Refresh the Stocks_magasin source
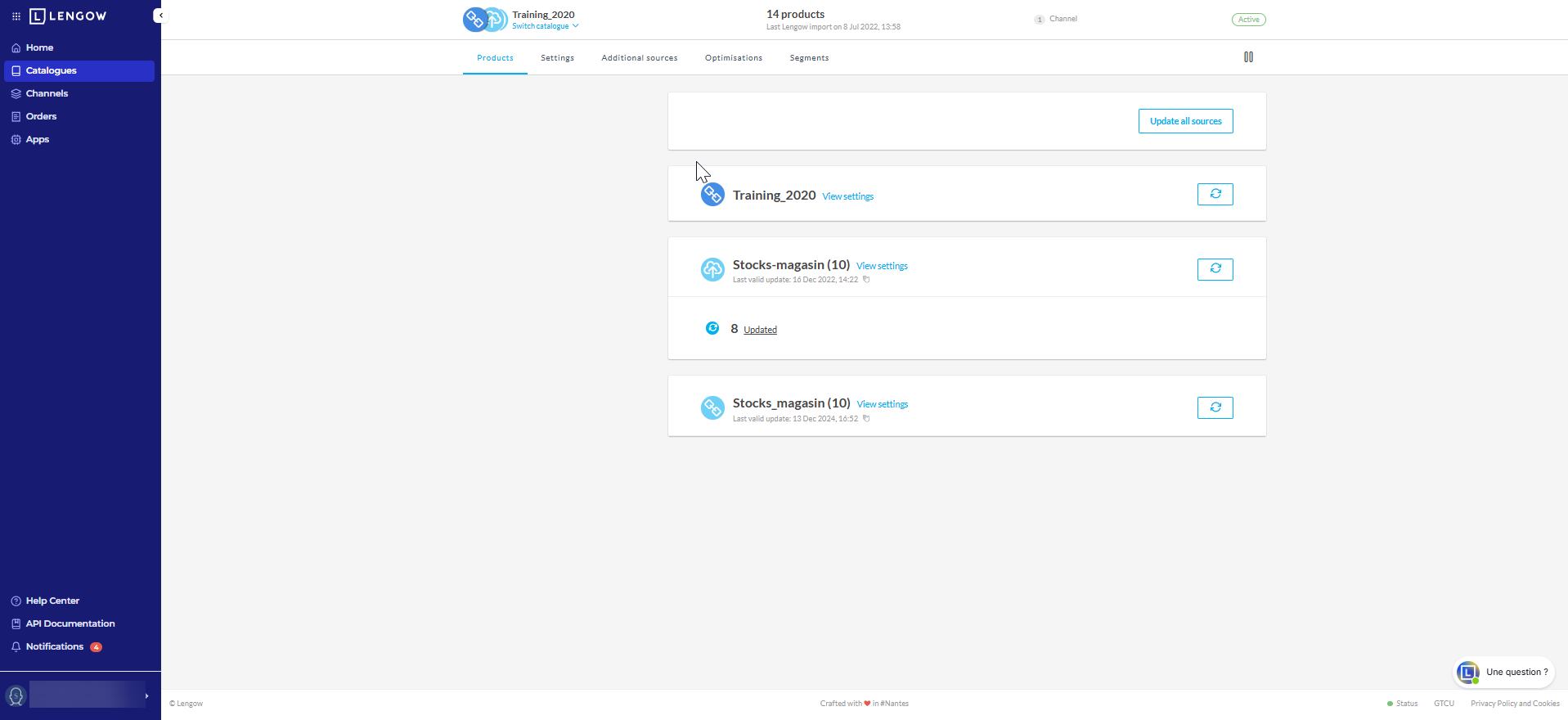The width and height of the screenshot is (1568, 720). pos(1215,407)
